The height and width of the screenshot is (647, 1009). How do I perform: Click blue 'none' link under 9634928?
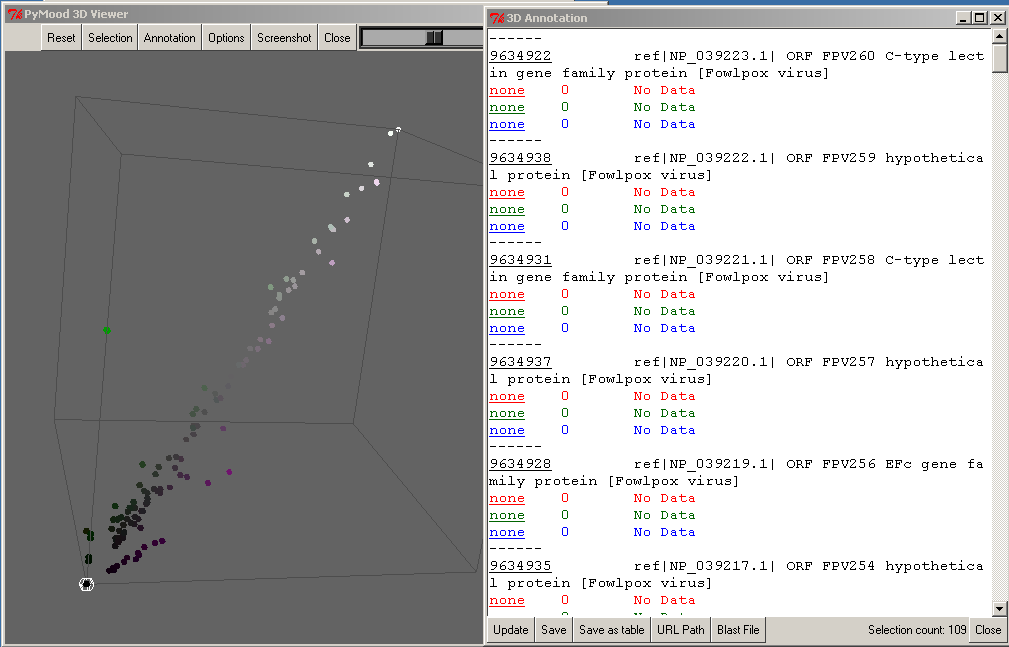point(507,532)
